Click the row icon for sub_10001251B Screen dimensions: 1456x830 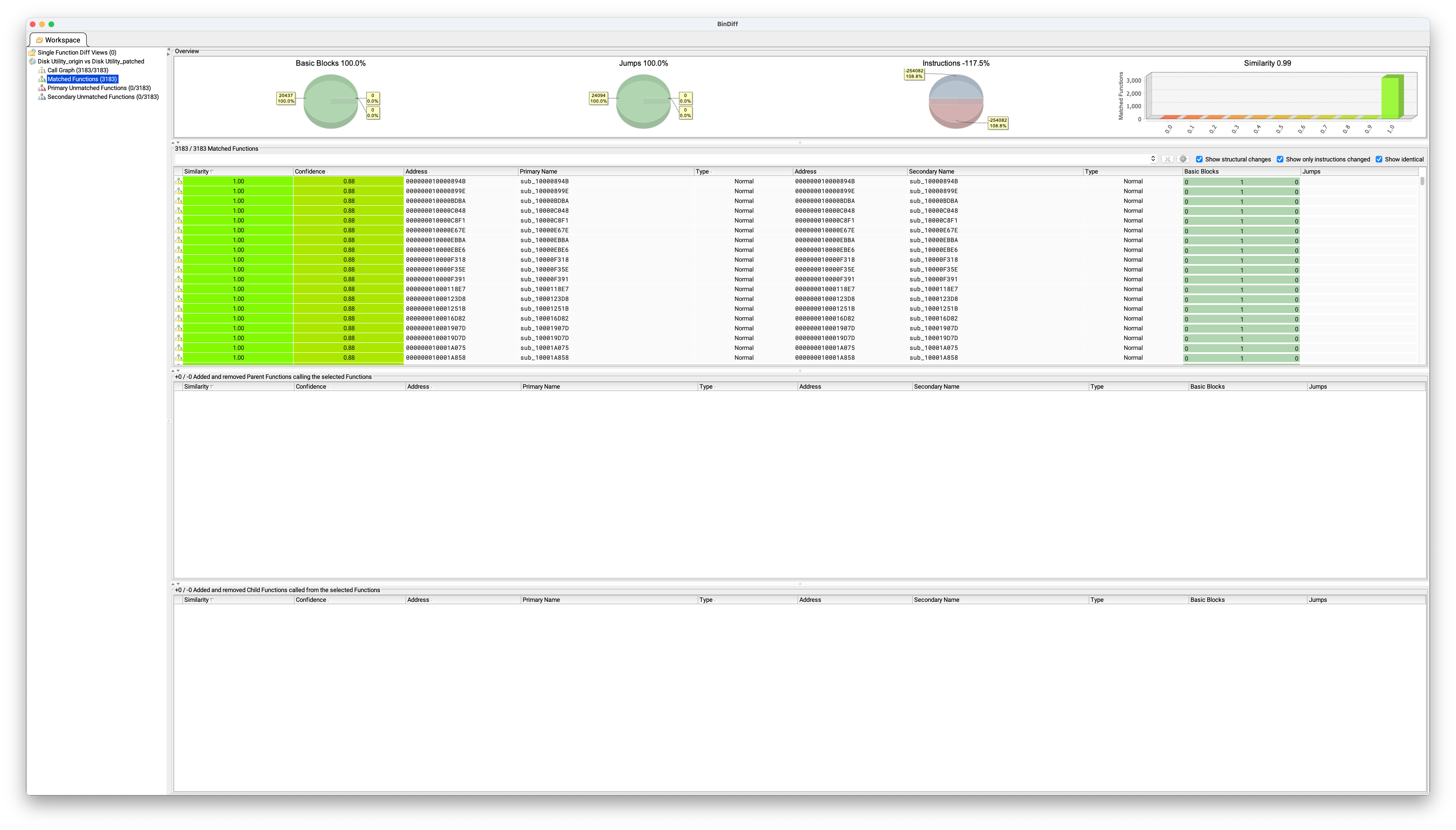point(179,309)
